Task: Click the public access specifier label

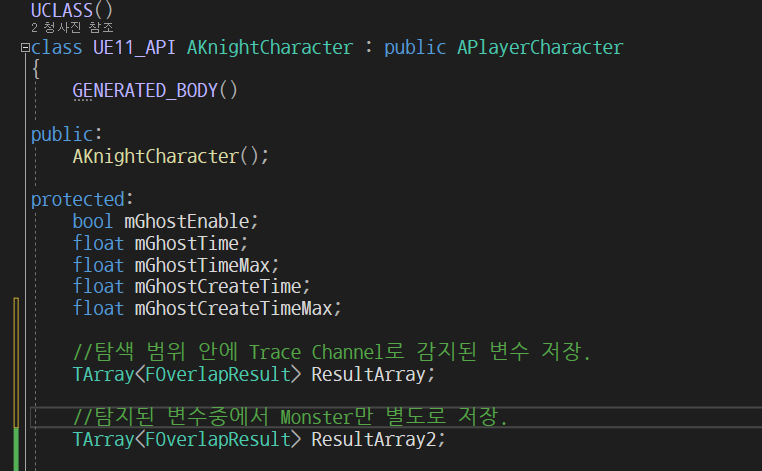Action: click(x=62, y=135)
